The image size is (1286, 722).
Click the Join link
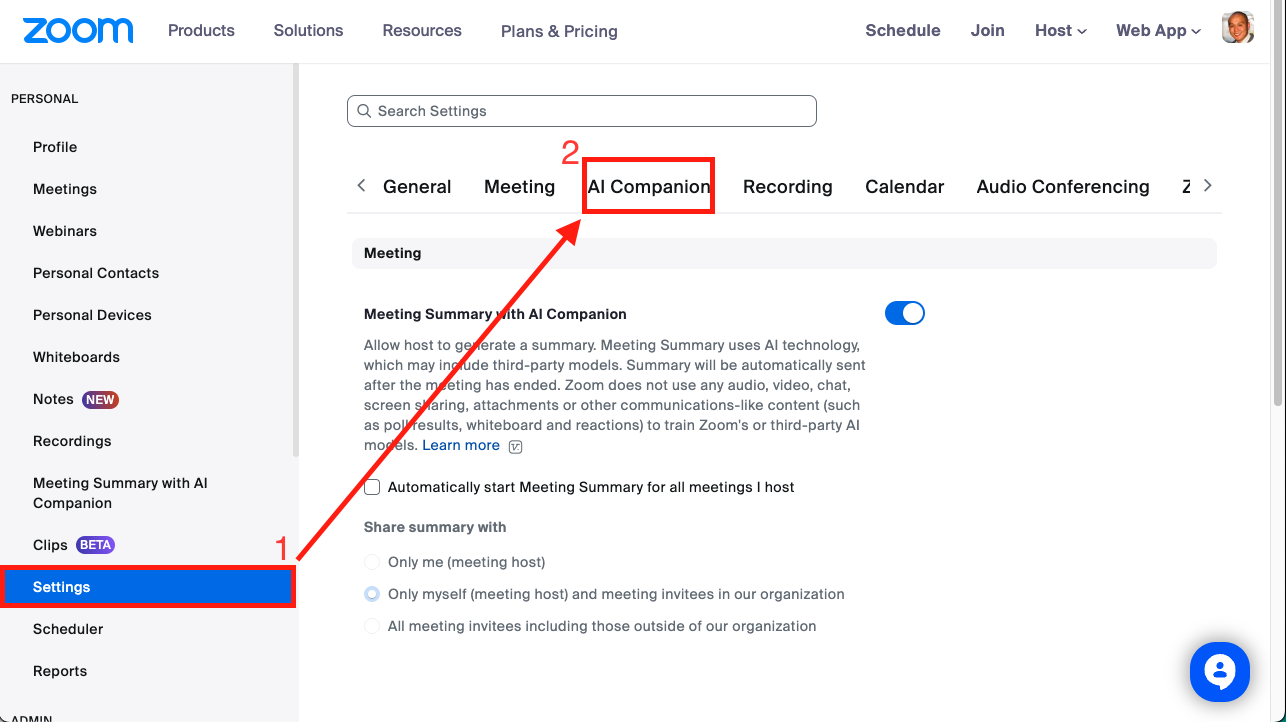pos(987,30)
